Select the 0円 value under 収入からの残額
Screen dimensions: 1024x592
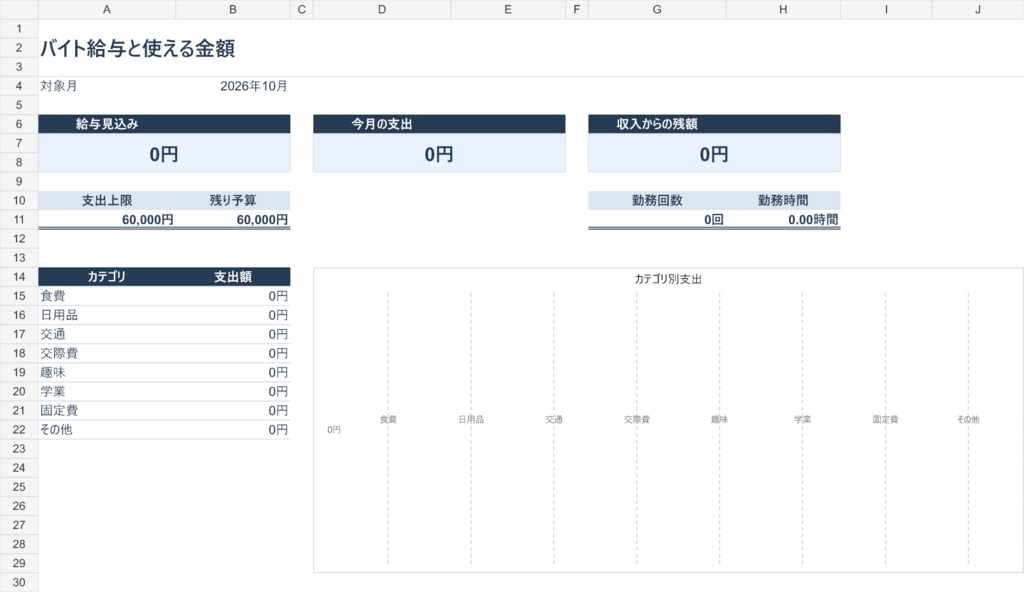coord(714,154)
